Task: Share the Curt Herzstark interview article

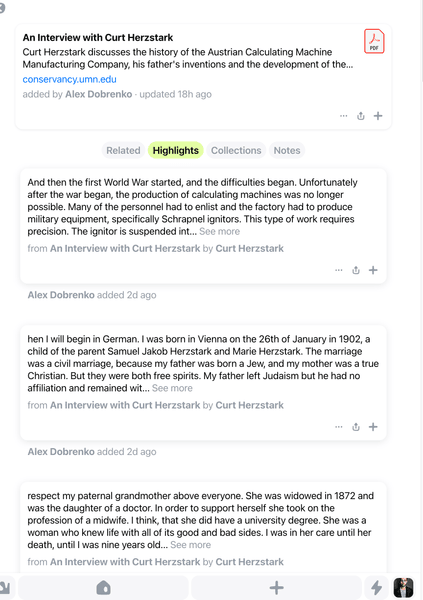Action: tap(361, 116)
